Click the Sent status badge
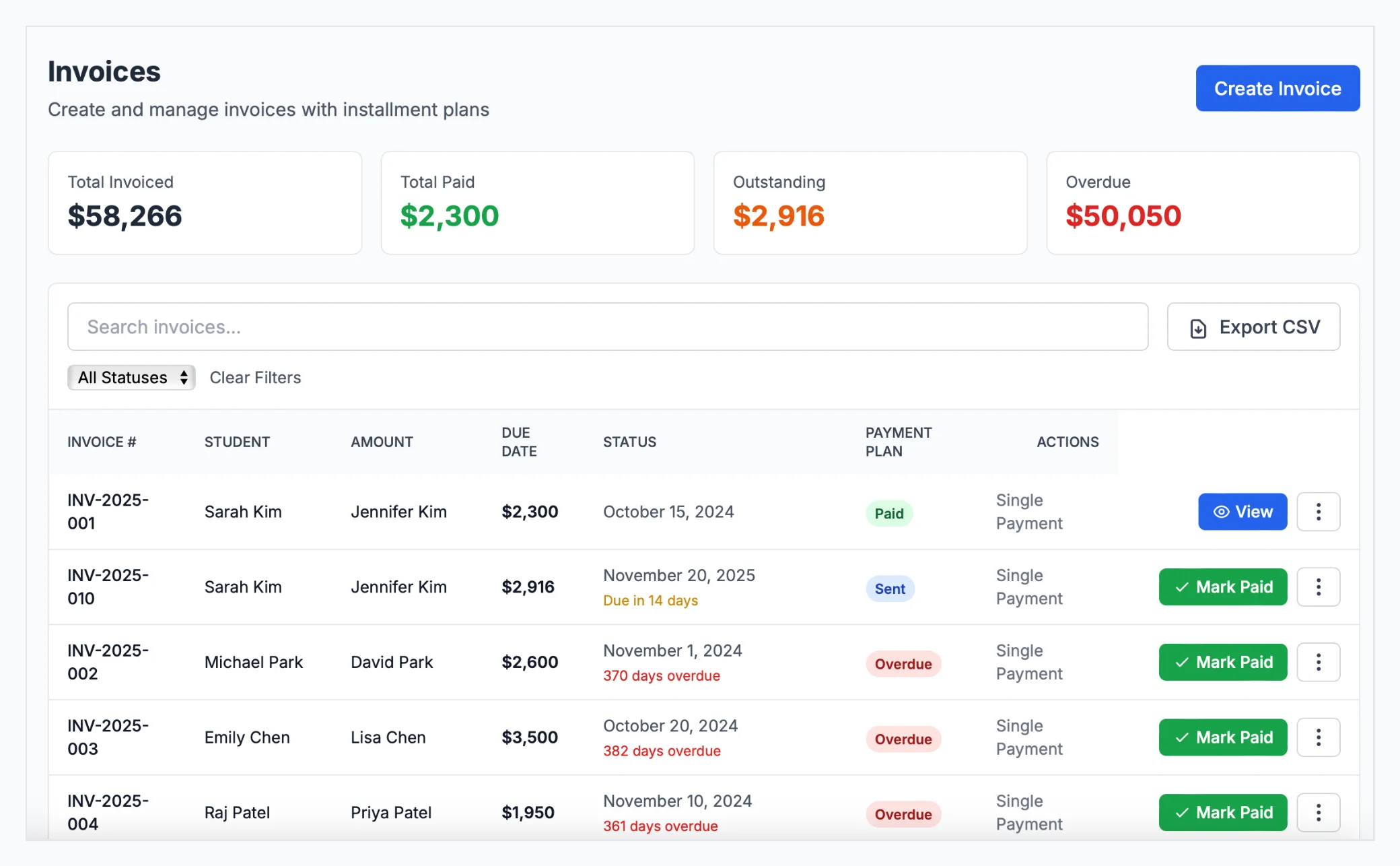Viewport: 1400px width, 866px height. coord(890,589)
